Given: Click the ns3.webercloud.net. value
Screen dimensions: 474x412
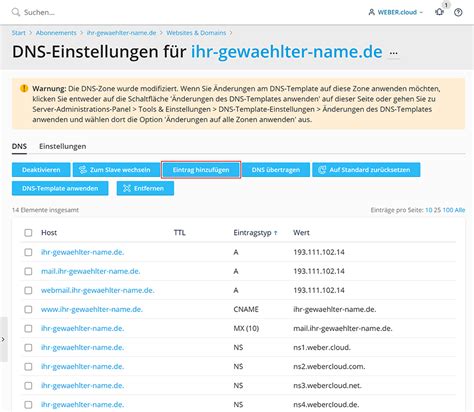Looking at the screenshot, I should (x=327, y=386).
